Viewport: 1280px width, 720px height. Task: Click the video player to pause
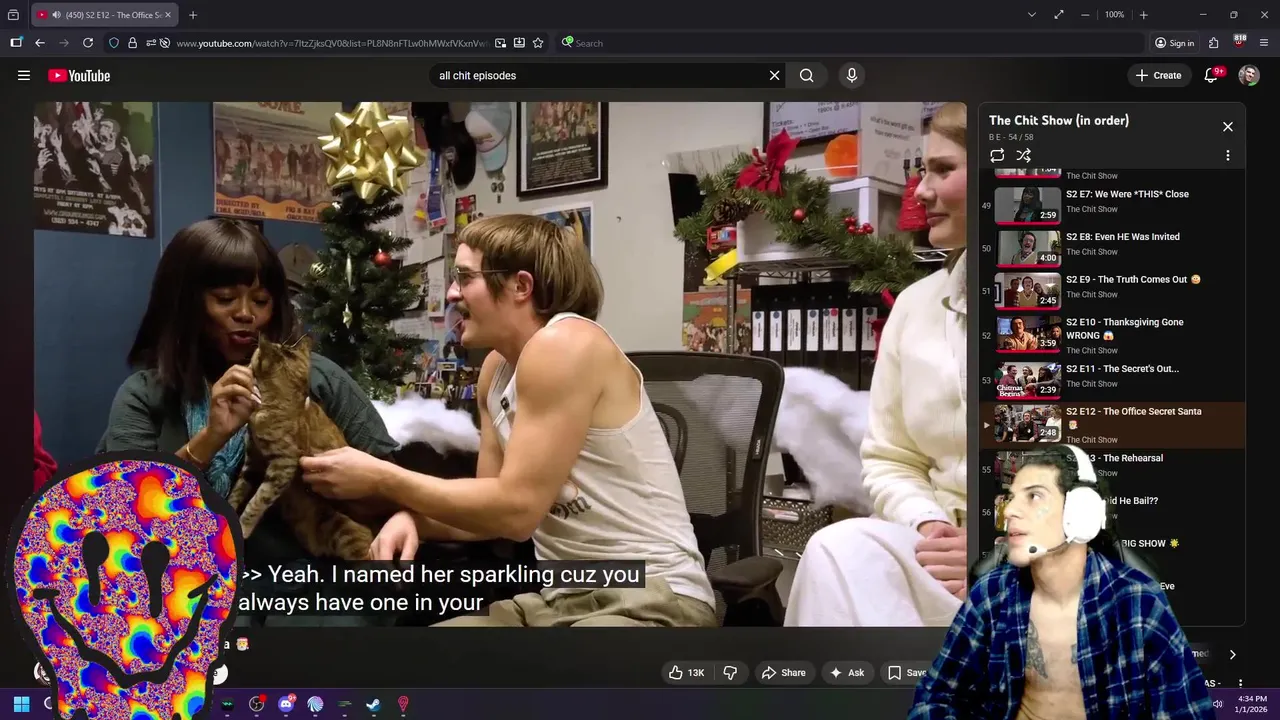[x=500, y=364]
